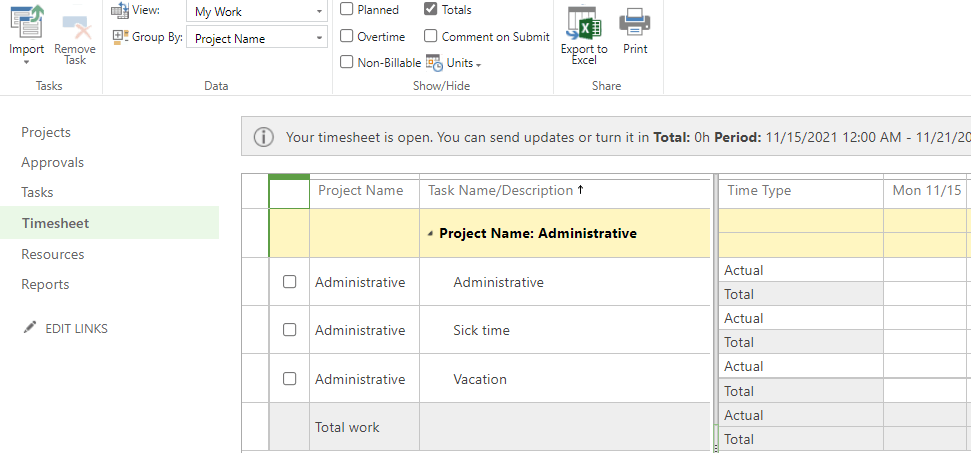Click the Vacation task name

point(480,379)
